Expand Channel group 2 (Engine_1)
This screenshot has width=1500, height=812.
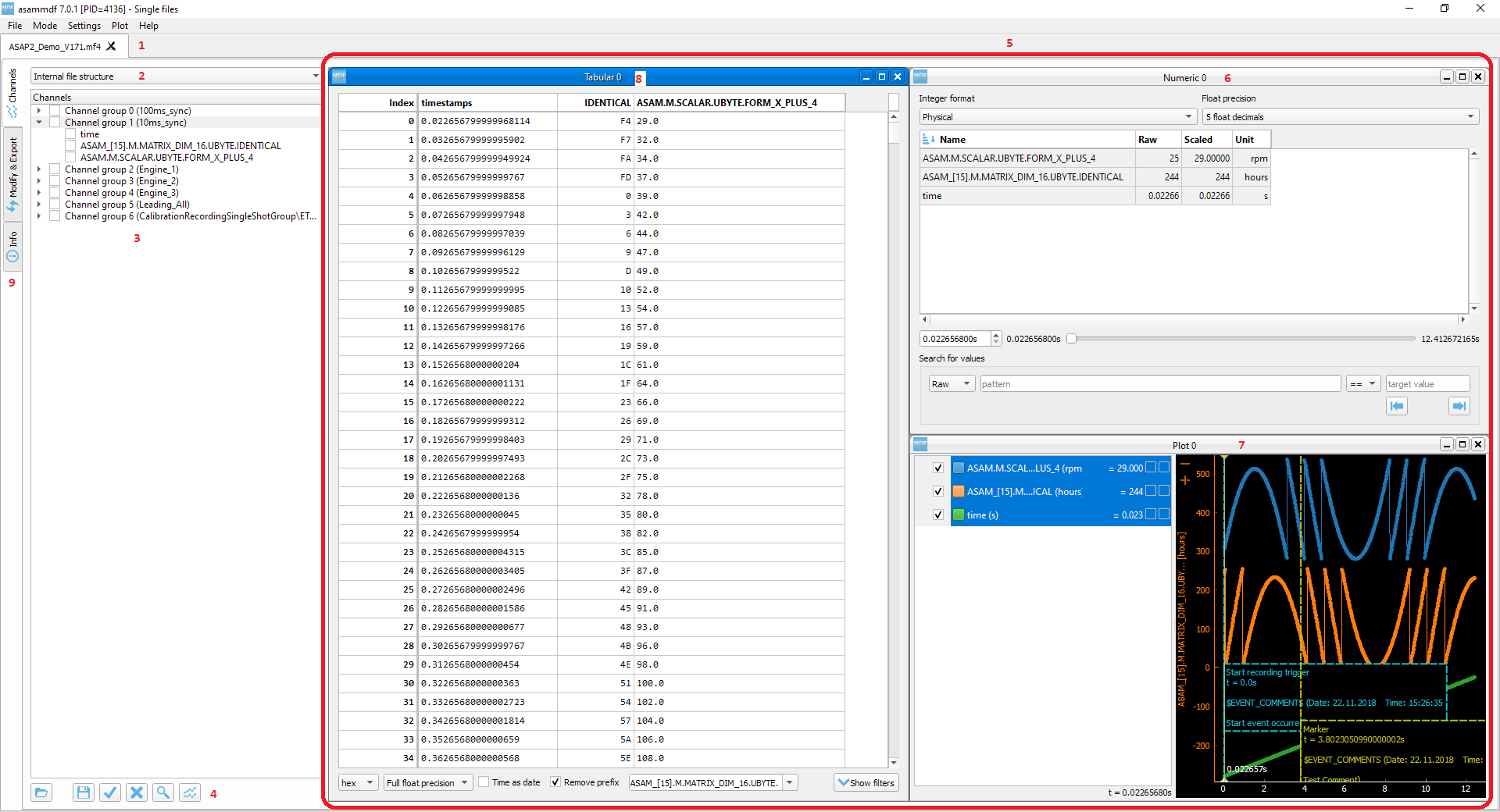pyautogui.click(x=39, y=169)
